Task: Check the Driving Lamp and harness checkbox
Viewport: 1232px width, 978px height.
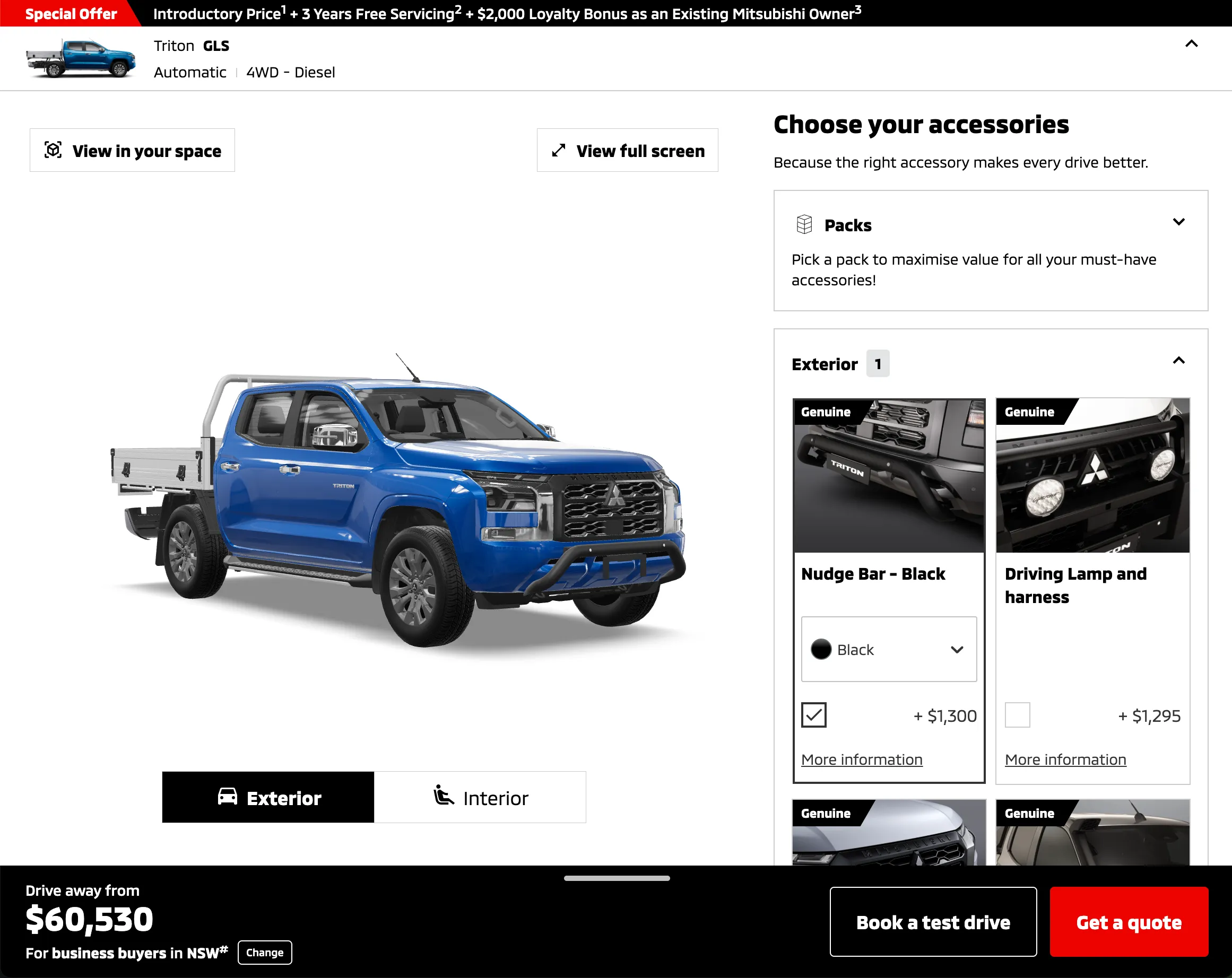Action: coord(1017,715)
